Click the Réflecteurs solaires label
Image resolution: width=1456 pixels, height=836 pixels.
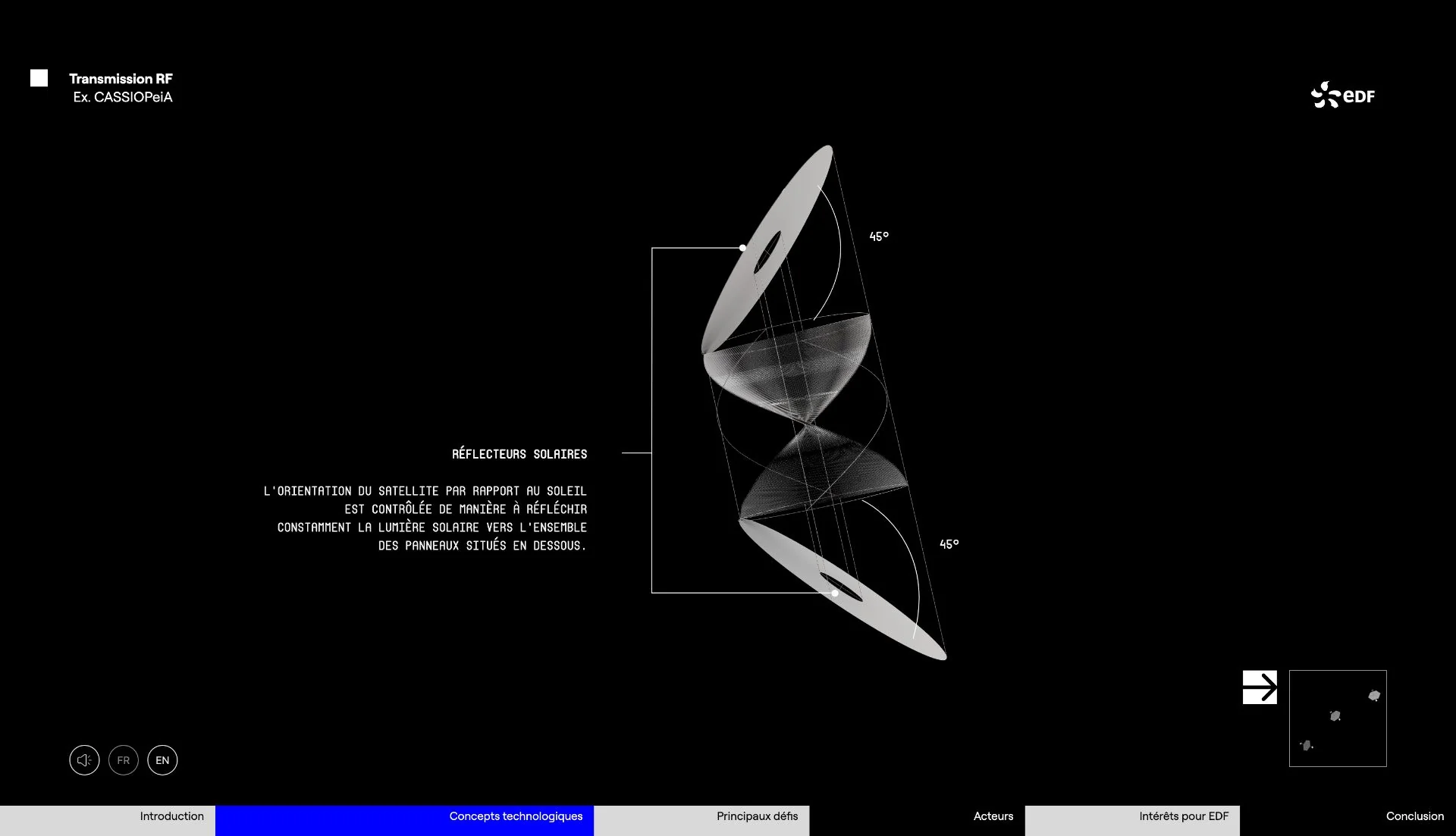click(x=519, y=454)
